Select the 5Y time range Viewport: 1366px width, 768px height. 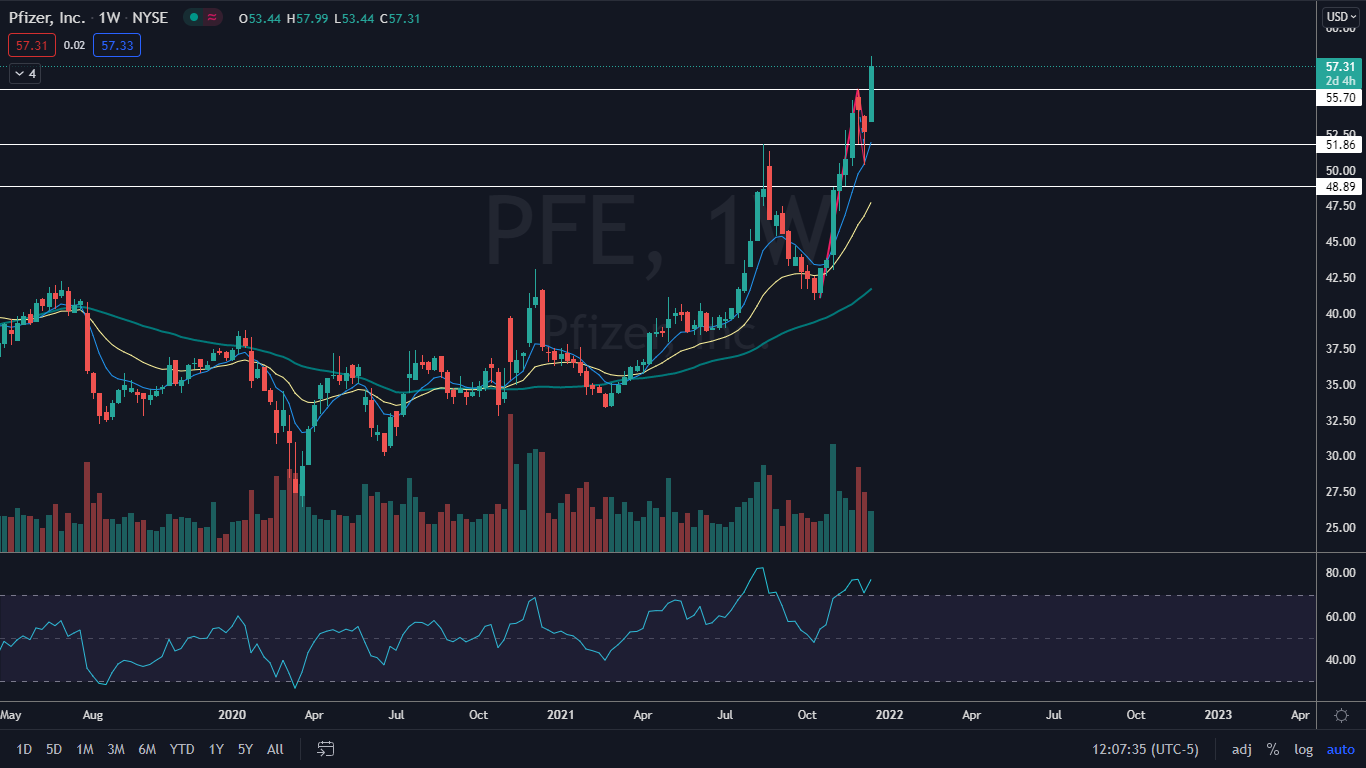coord(245,749)
